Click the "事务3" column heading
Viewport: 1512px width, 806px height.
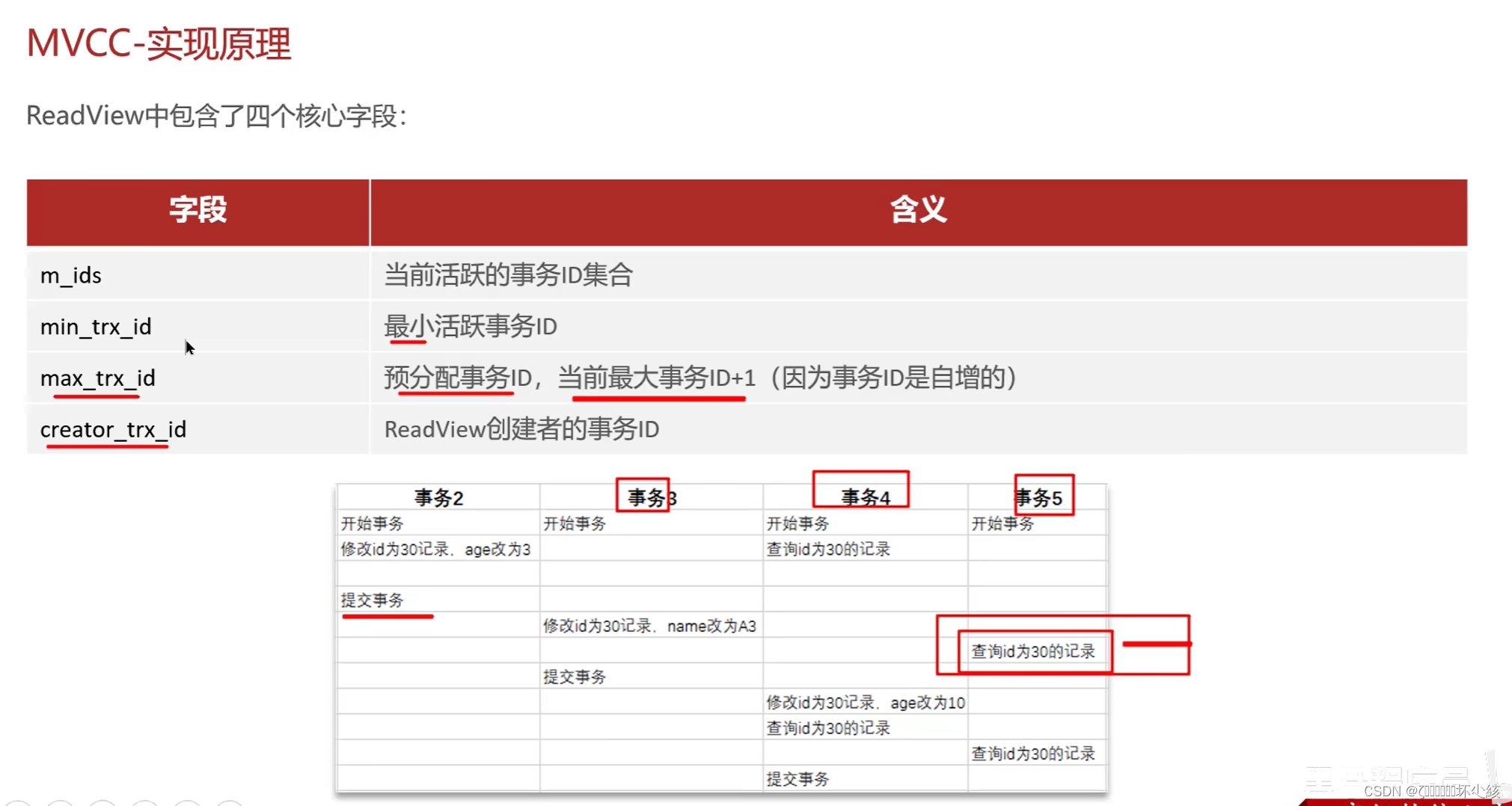click(652, 498)
